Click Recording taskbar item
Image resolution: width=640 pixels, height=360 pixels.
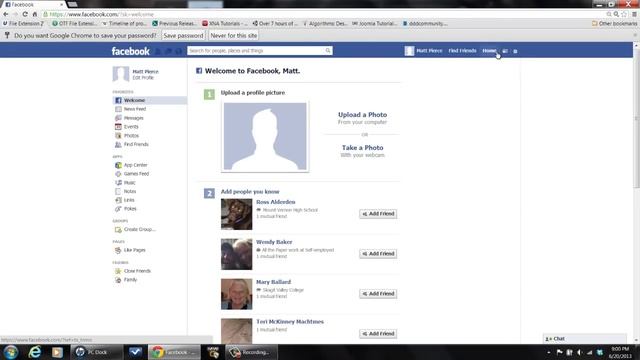click(x=251, y=352)
